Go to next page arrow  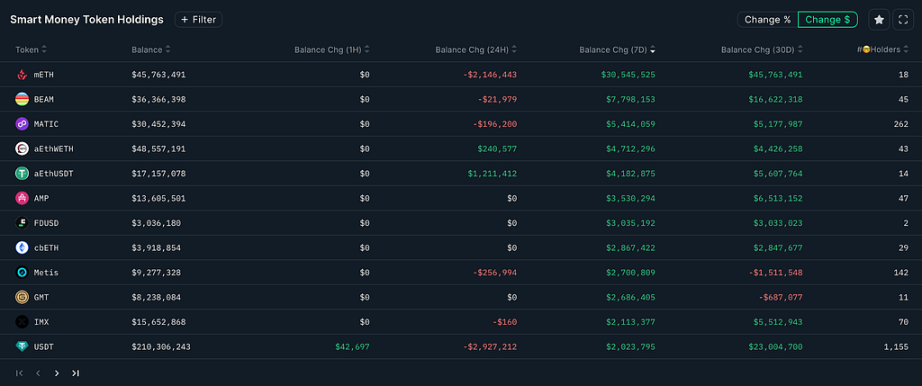coord(56,373)
